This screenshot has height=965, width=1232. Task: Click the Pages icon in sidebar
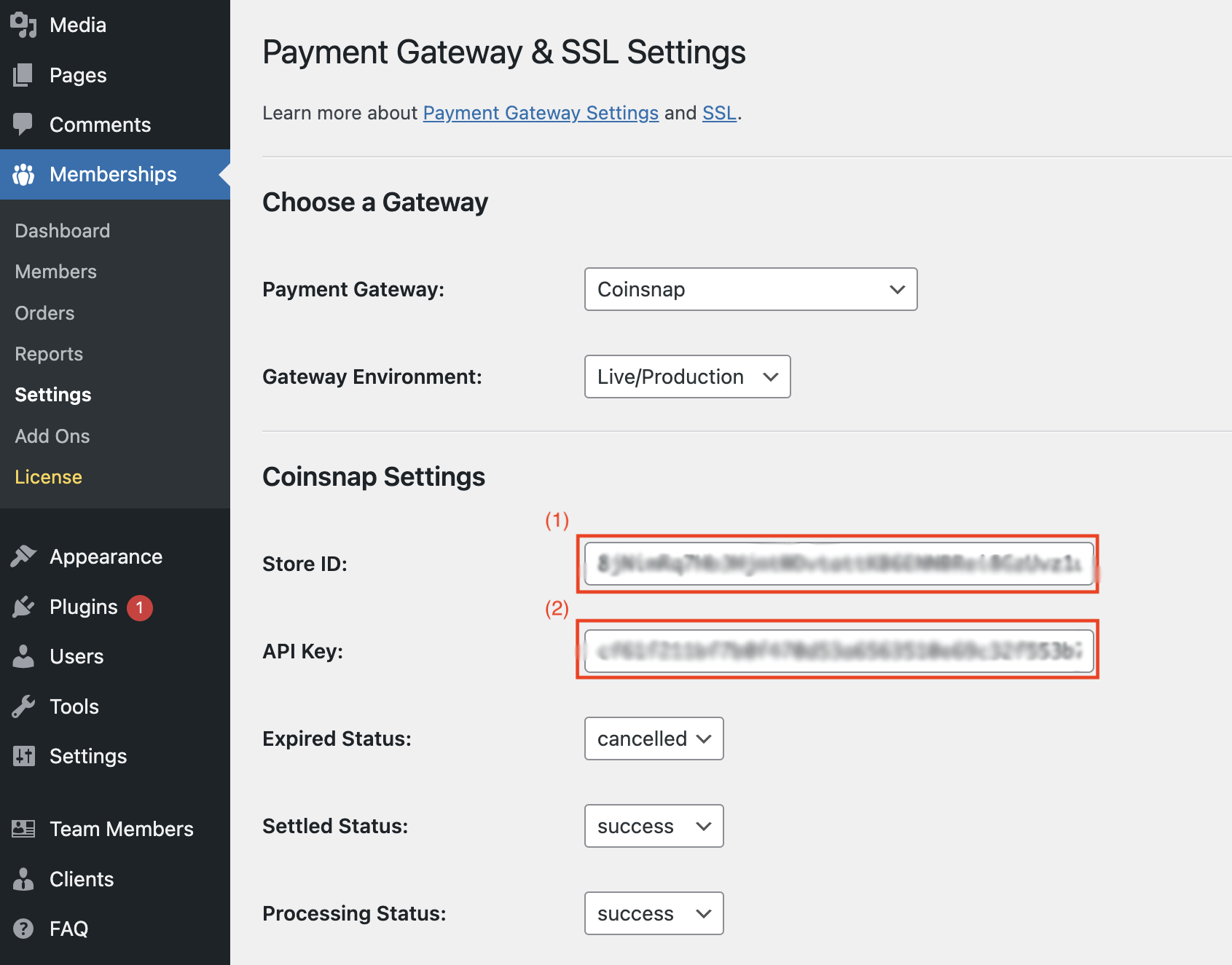click(23, 75)
